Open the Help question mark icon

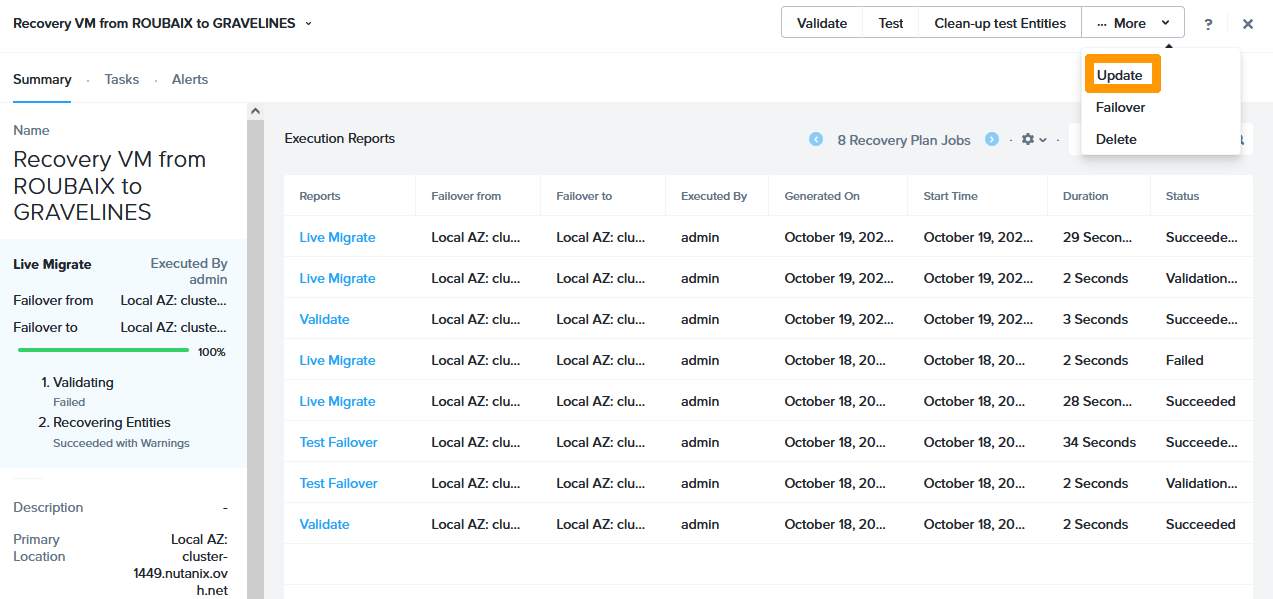[x=1208, y=23]
